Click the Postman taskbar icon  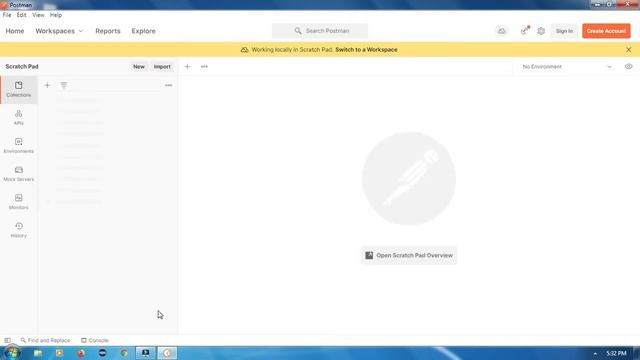tap(167, 353)
